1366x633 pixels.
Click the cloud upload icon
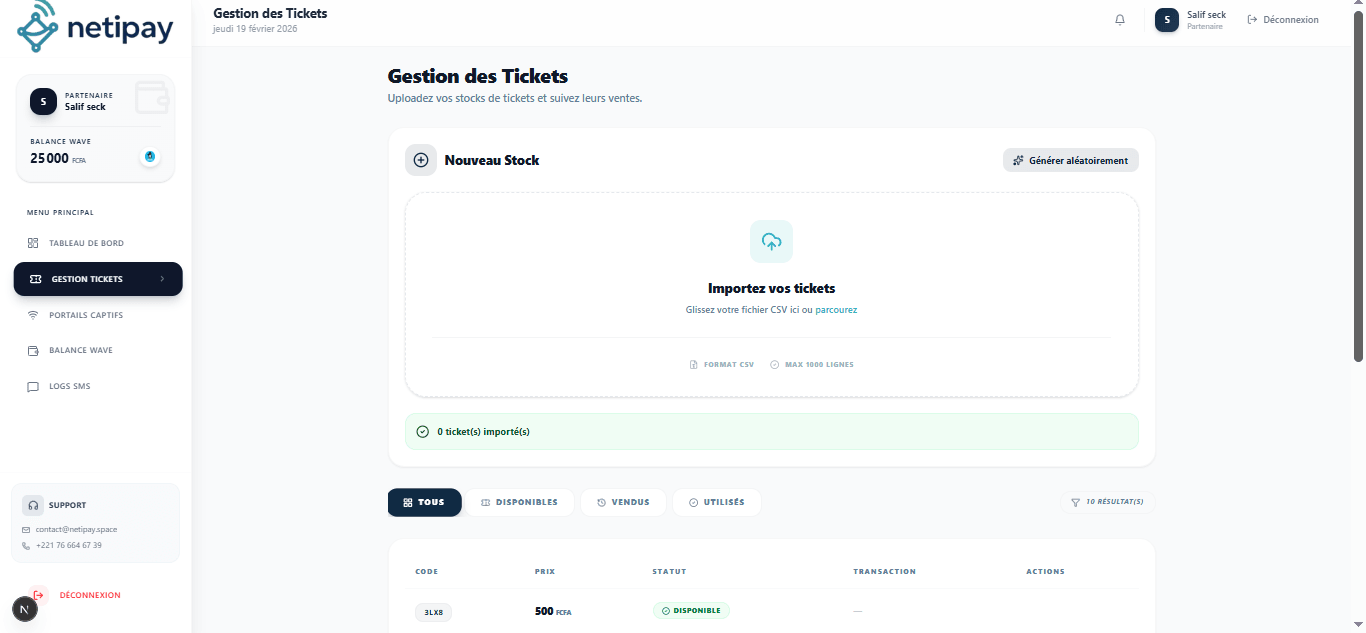tap(771, 241)
